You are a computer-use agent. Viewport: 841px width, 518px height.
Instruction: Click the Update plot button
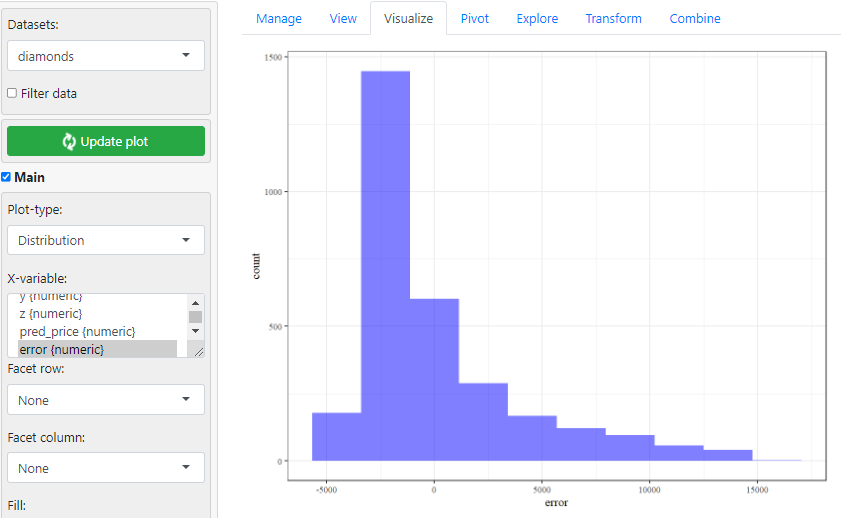click(x=106, y=141)
